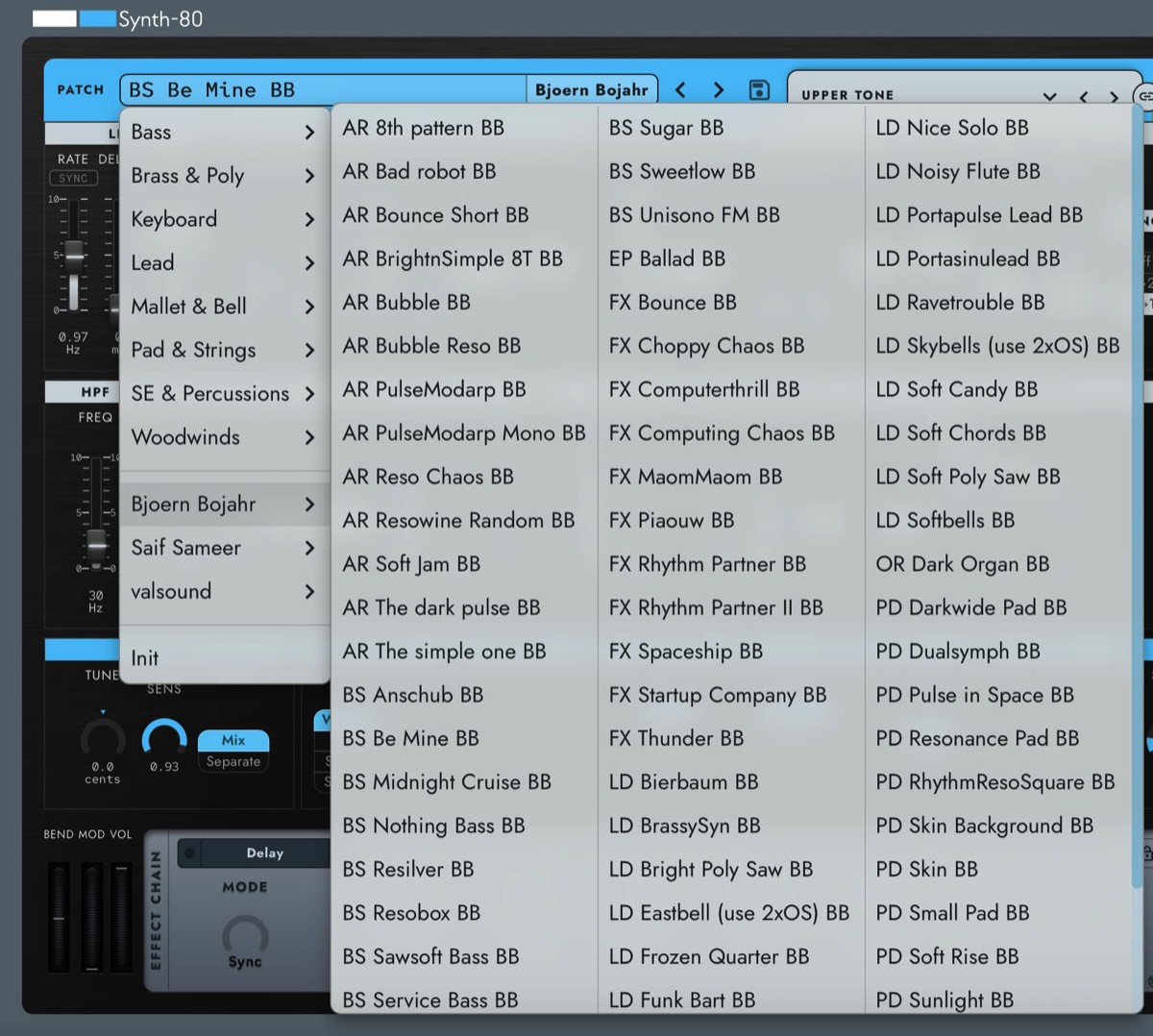Toggle the Mix / Separate switch
This screenshot has width=1153, height=1036.
point(233,751)
